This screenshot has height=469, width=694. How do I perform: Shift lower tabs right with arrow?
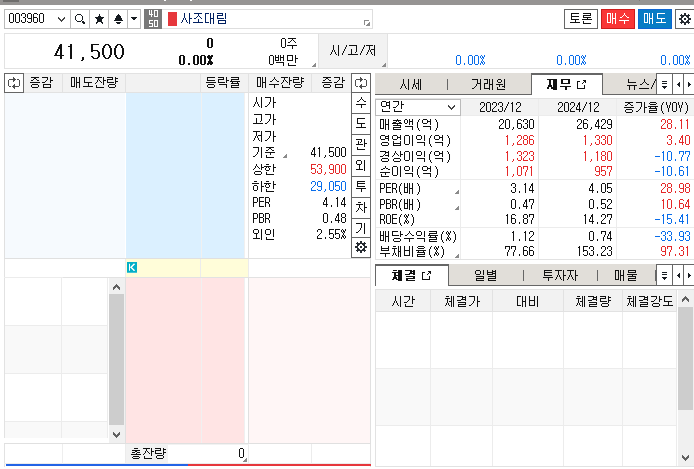[x=689, y=276]
